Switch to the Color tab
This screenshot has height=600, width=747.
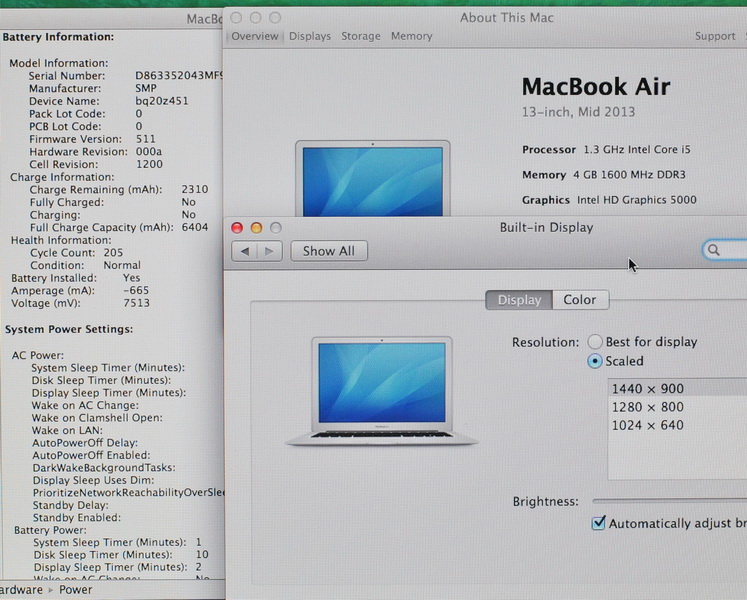(580, 300)
